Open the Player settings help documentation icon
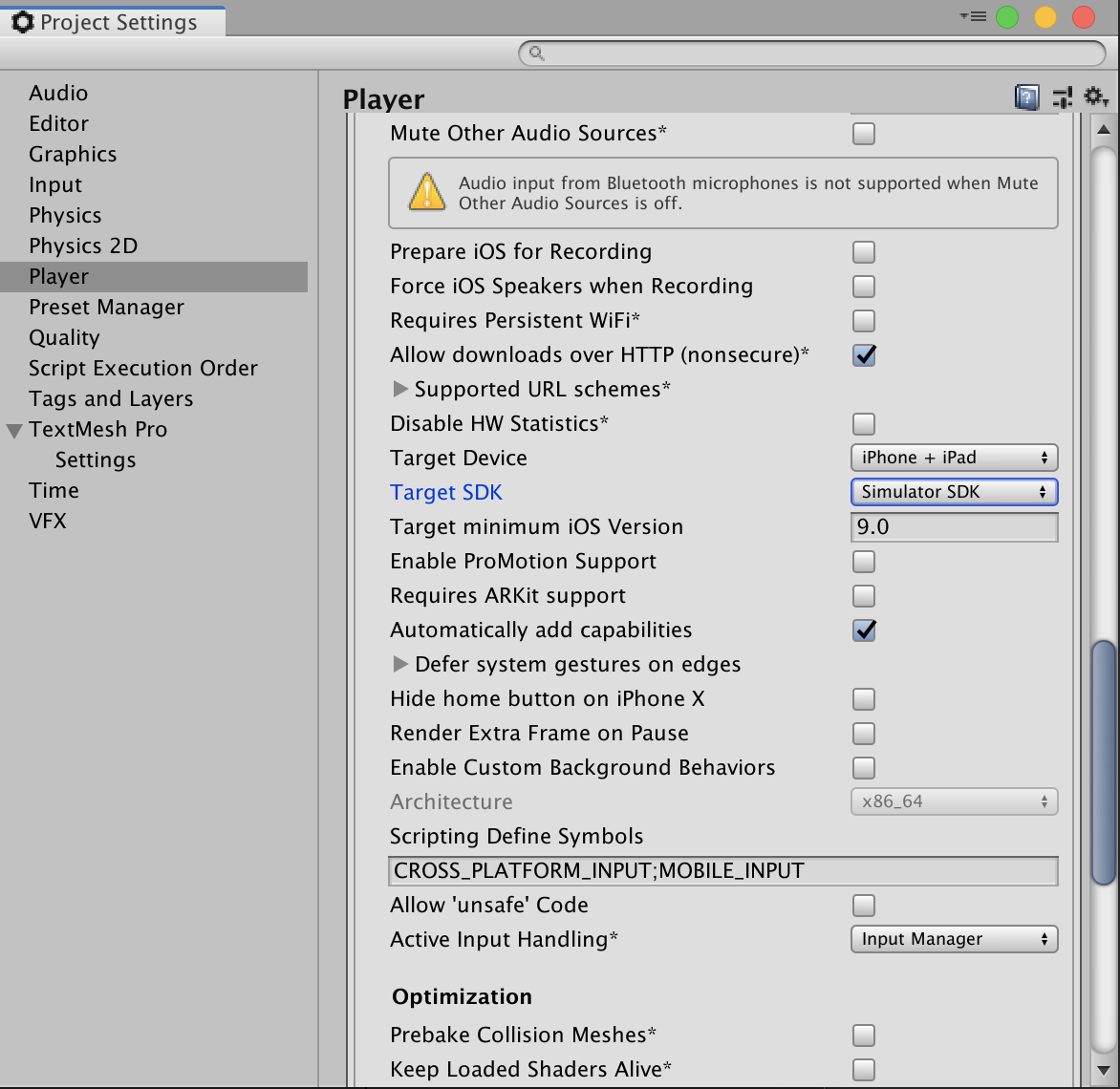The image size is (1120, 1089). coord(1026,96)
